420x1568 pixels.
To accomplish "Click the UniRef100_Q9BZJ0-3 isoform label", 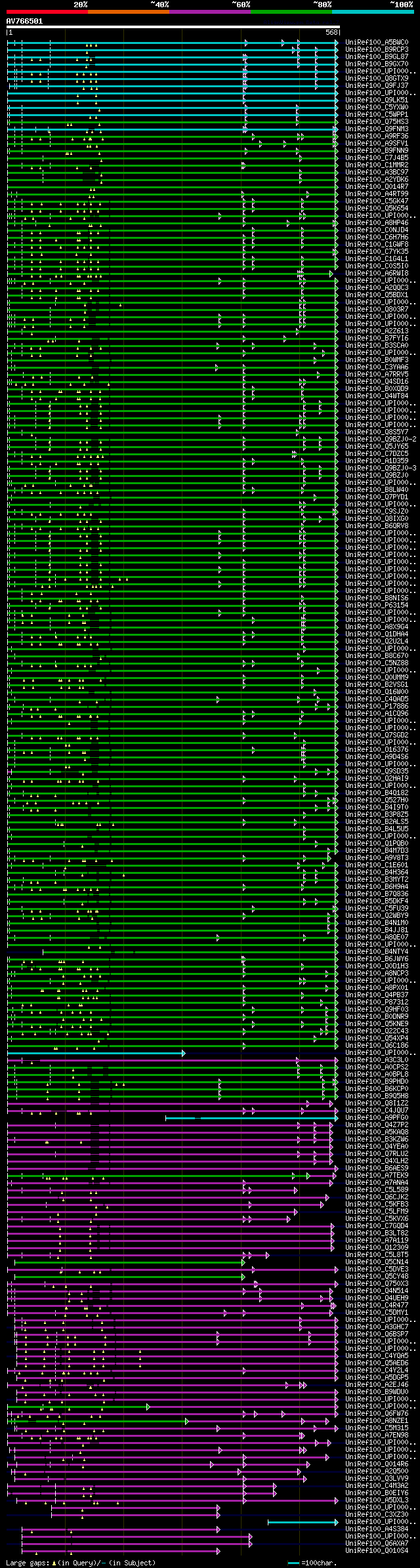I will click(381, 468).
